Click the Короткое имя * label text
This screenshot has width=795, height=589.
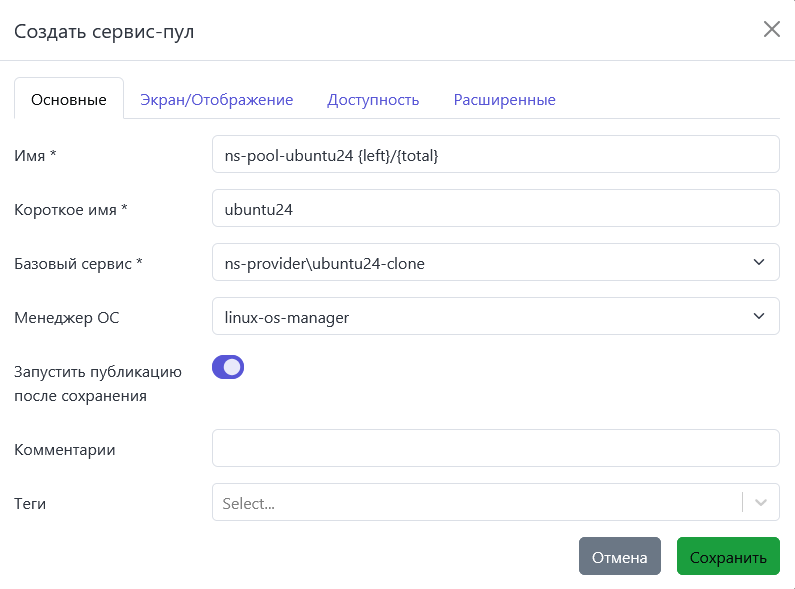point(71,209)
